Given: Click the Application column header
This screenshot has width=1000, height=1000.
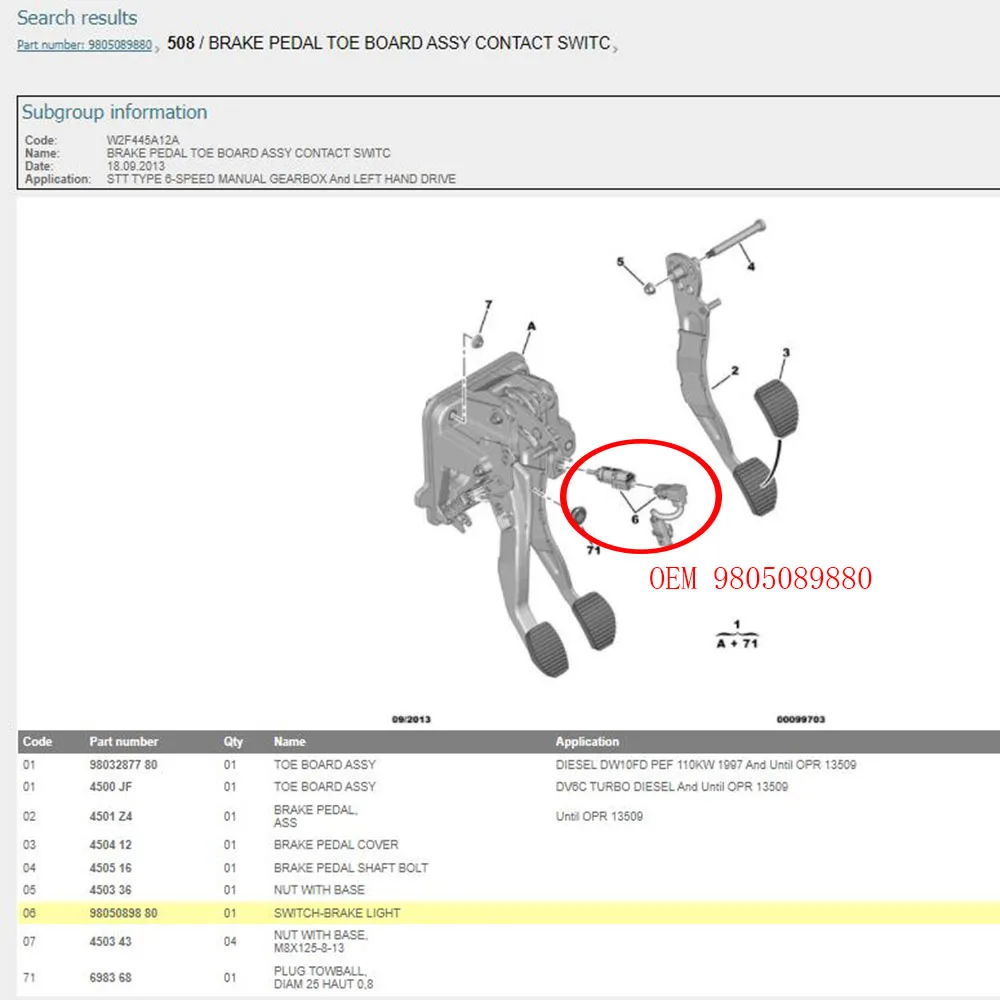Looking at the screenshot, I should coord(587,742).
